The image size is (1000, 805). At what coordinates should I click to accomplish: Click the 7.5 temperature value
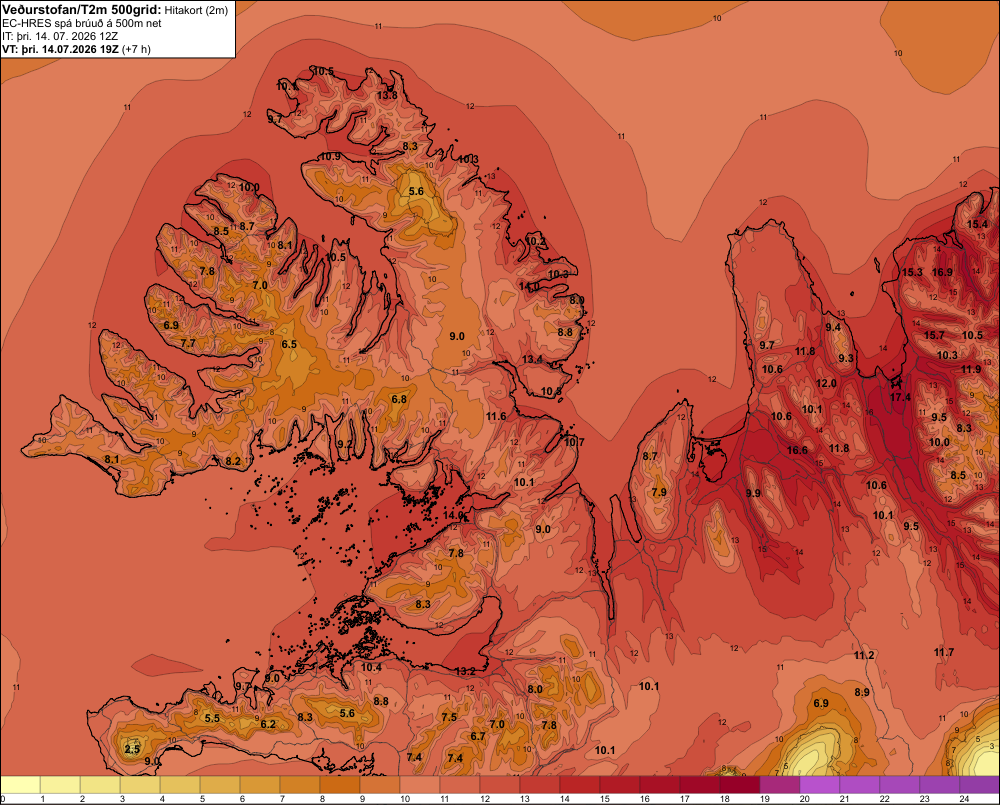pyautogui.click(x=449, y=717)
